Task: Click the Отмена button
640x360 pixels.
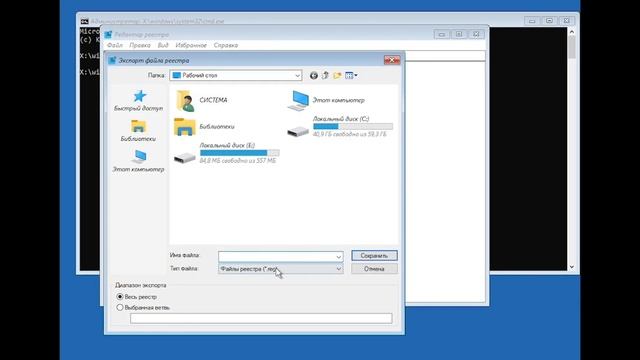Action: pos(374,269)
